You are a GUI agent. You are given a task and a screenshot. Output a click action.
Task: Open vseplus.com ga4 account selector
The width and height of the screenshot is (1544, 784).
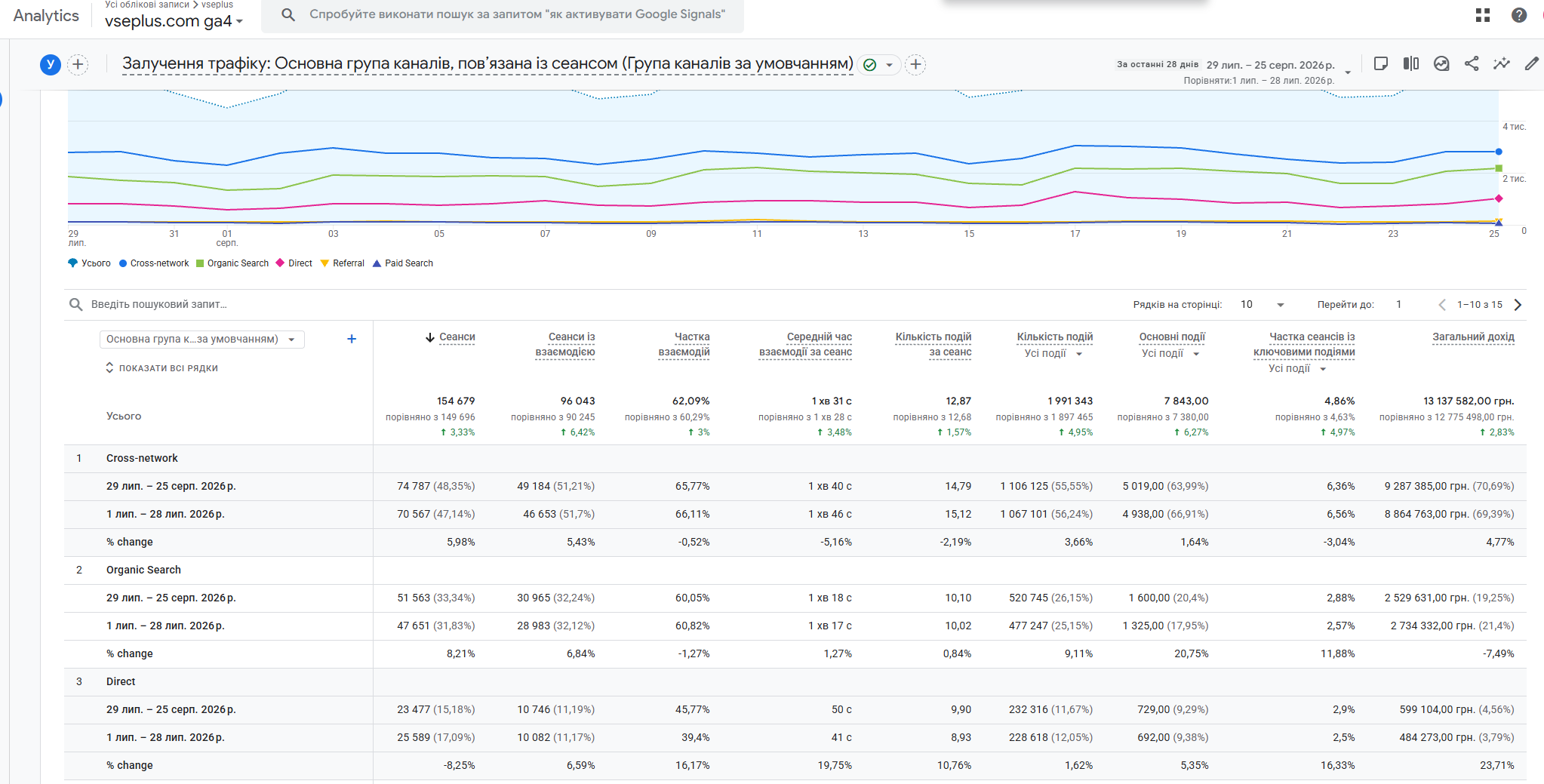point(174,21)
